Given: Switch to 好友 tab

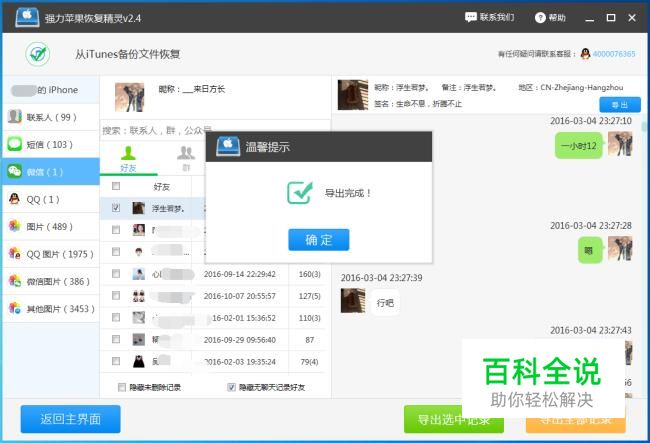Looking at the screenshot, I should 128,159.
